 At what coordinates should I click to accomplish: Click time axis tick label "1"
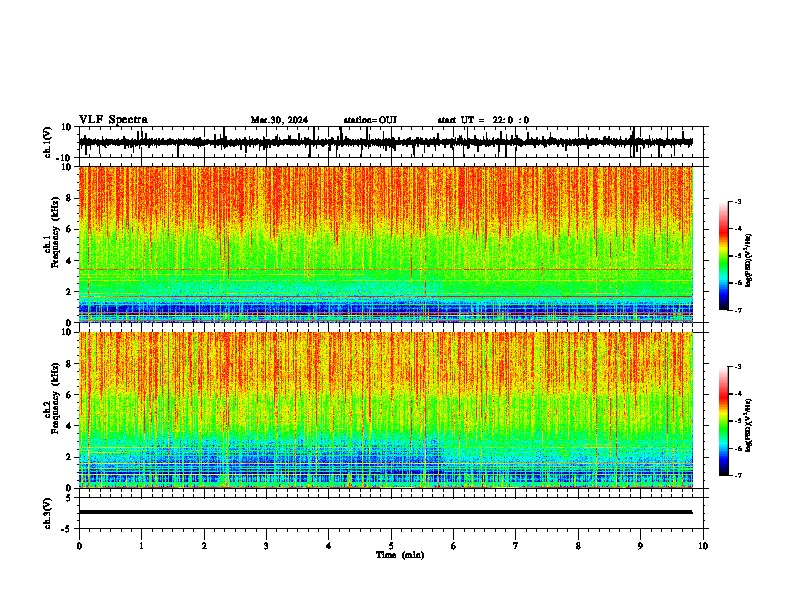coord(141,546)
